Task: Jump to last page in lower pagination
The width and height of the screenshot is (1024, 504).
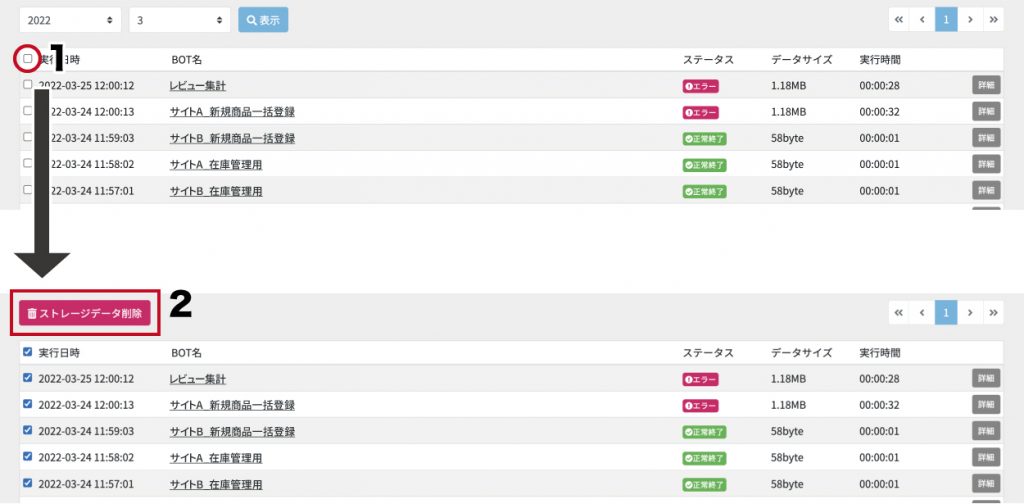Action: tap(993, 313)
